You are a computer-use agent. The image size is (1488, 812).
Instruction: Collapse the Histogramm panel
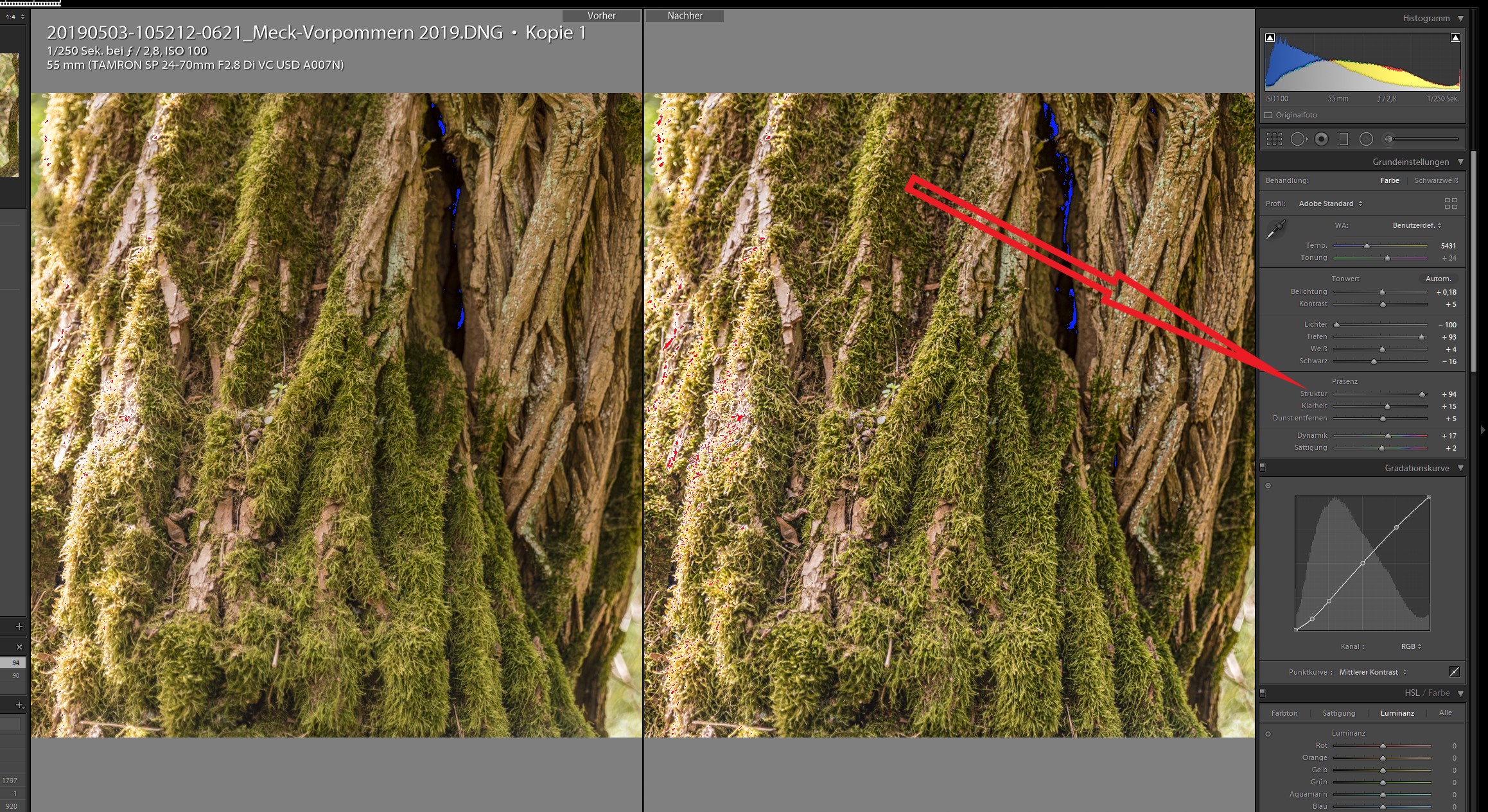(x=1460, y=19)
